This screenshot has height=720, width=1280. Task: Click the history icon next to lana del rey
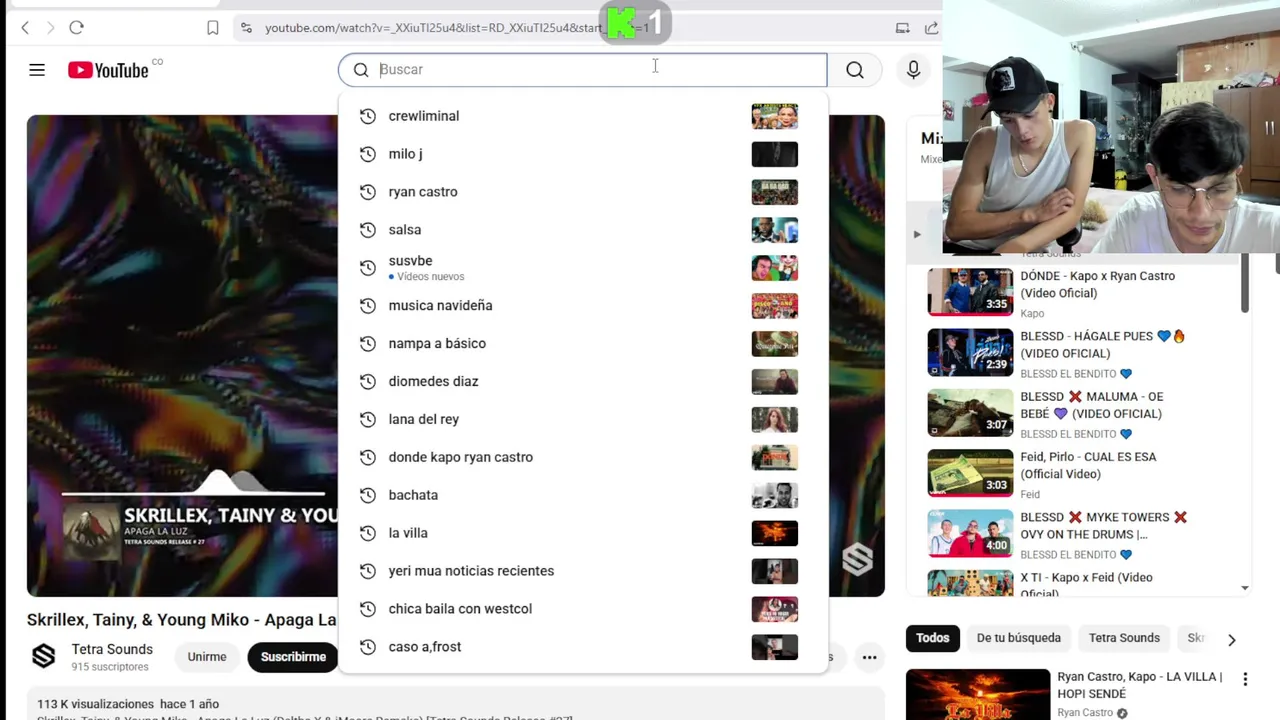coord(368,419)
